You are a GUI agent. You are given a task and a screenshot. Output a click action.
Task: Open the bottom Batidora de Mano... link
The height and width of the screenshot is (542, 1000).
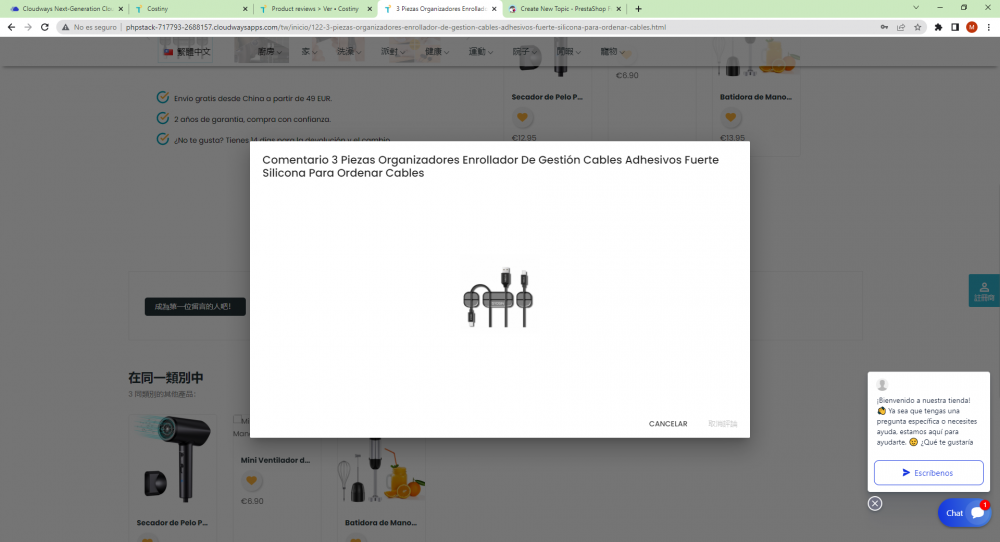click(x=381, y=523)
